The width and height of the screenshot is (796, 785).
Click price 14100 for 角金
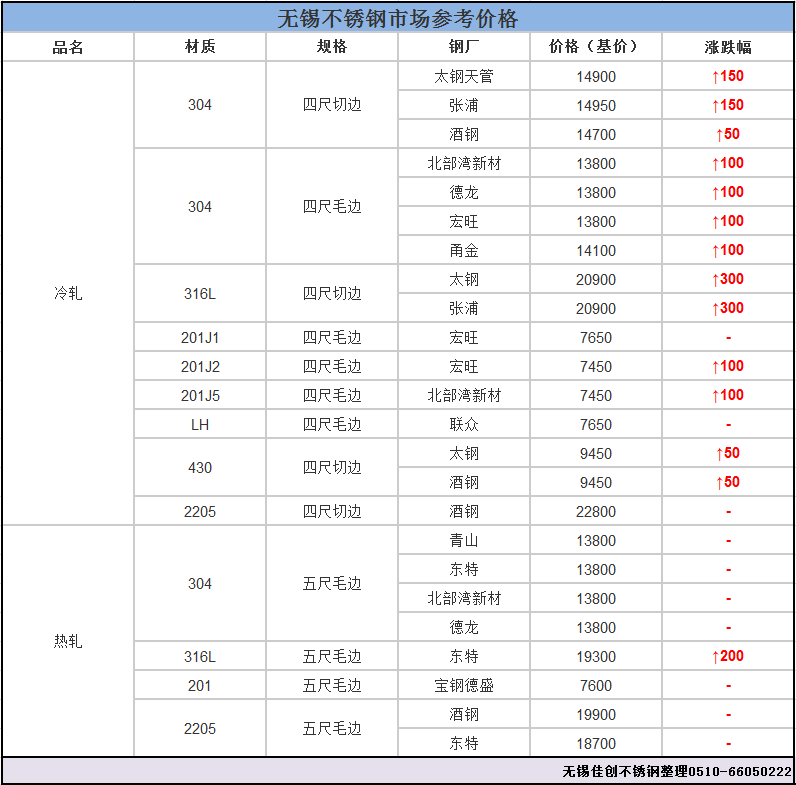click(x=596, y=251)
